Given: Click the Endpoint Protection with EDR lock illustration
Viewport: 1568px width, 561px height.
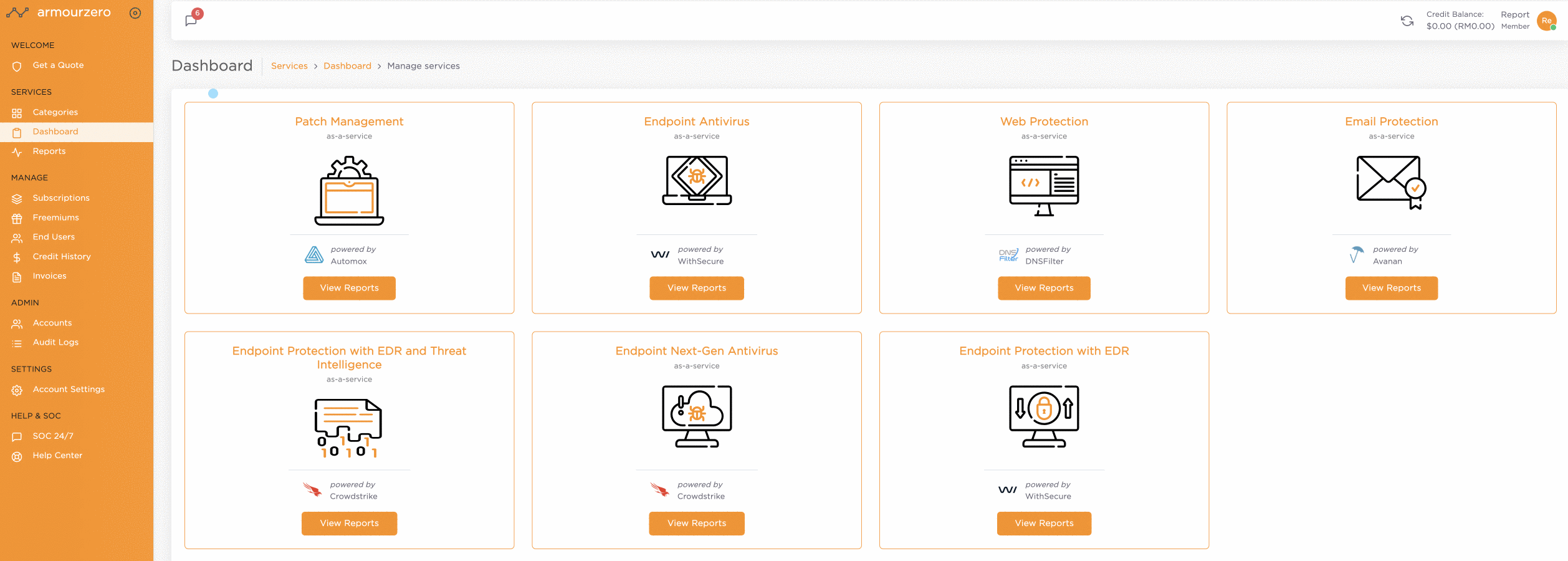Looking at the screenshot, I should 1044,416.
